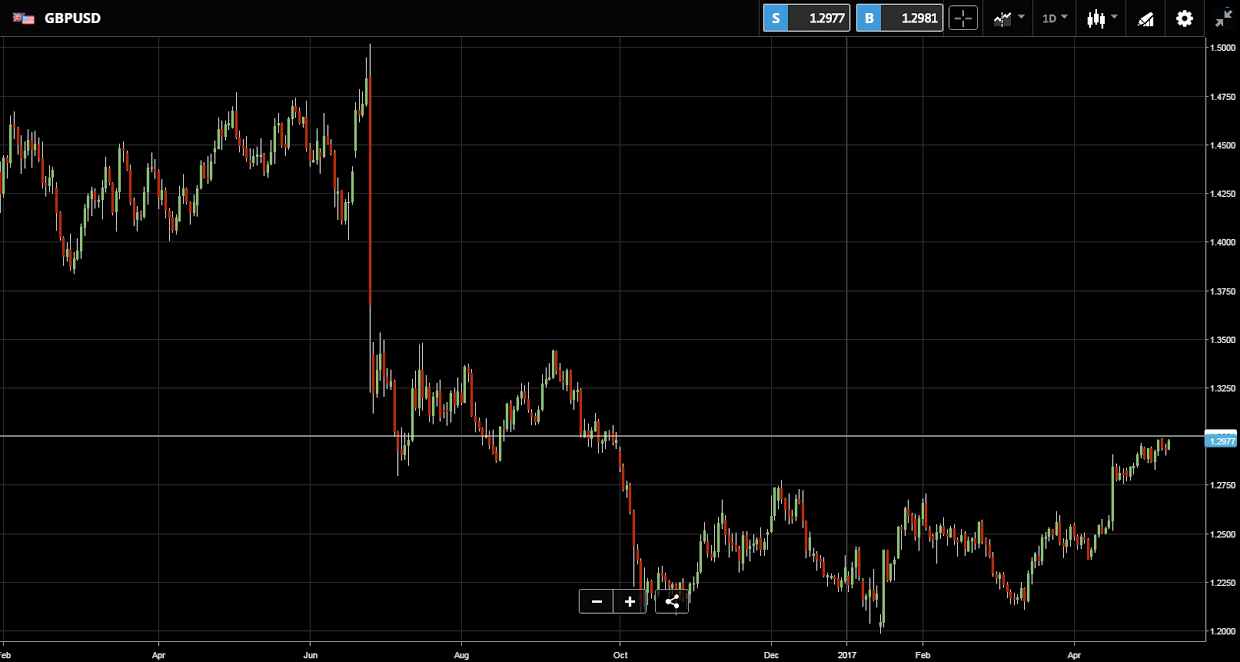Open chart settings gear

pos(1185,18)
